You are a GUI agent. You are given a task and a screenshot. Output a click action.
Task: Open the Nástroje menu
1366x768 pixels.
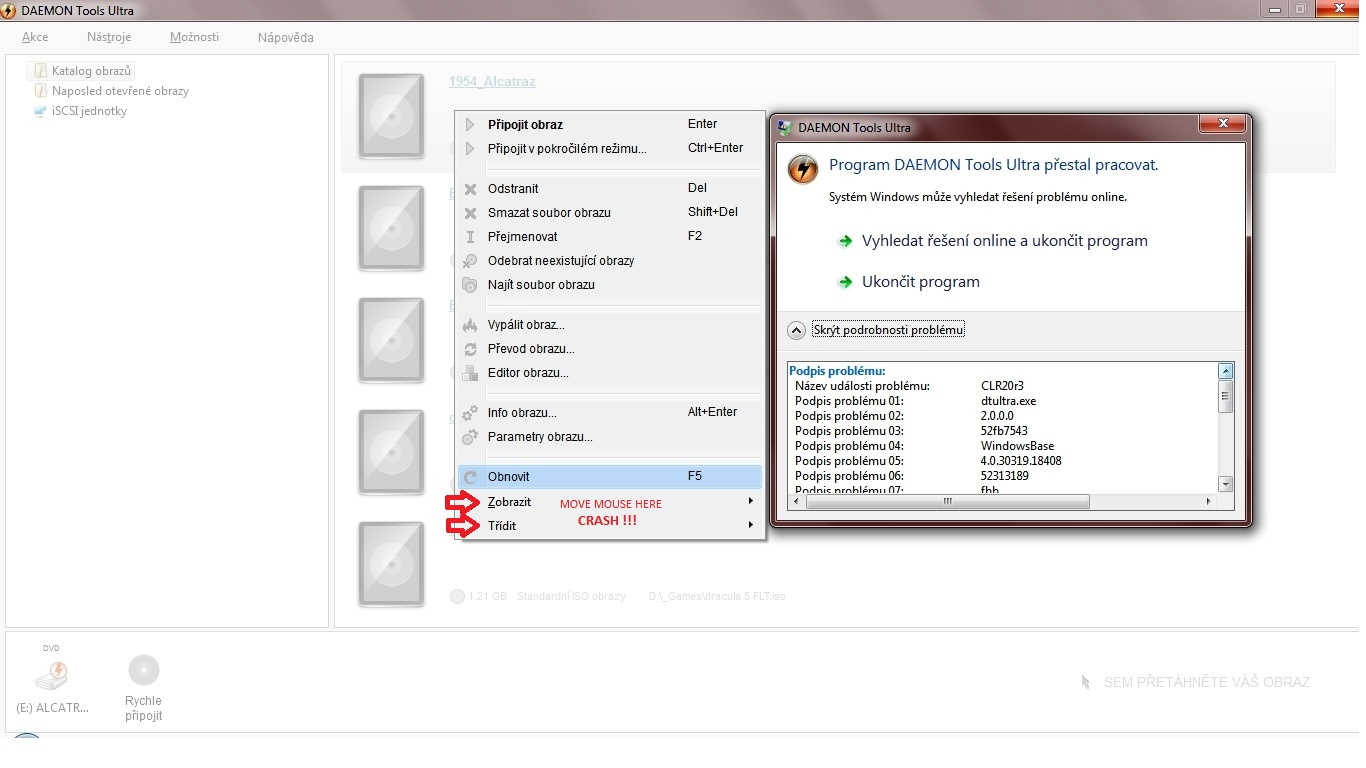coord(109,37)
